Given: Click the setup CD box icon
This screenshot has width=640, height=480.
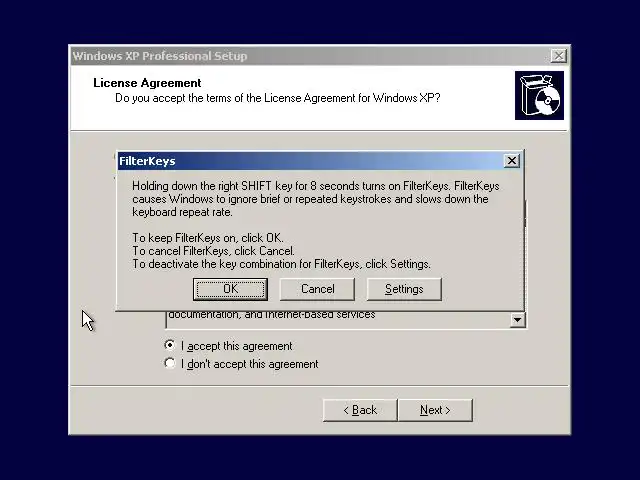Looking at the screenshot, I should click(539, 96).
